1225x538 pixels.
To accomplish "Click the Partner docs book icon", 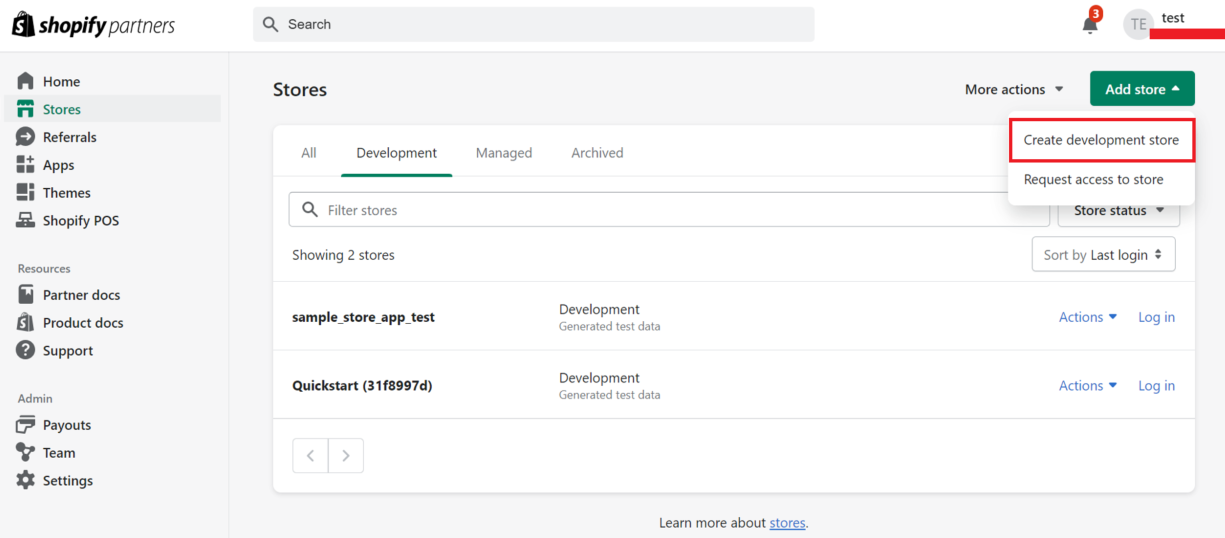I will tap(25, 295).
